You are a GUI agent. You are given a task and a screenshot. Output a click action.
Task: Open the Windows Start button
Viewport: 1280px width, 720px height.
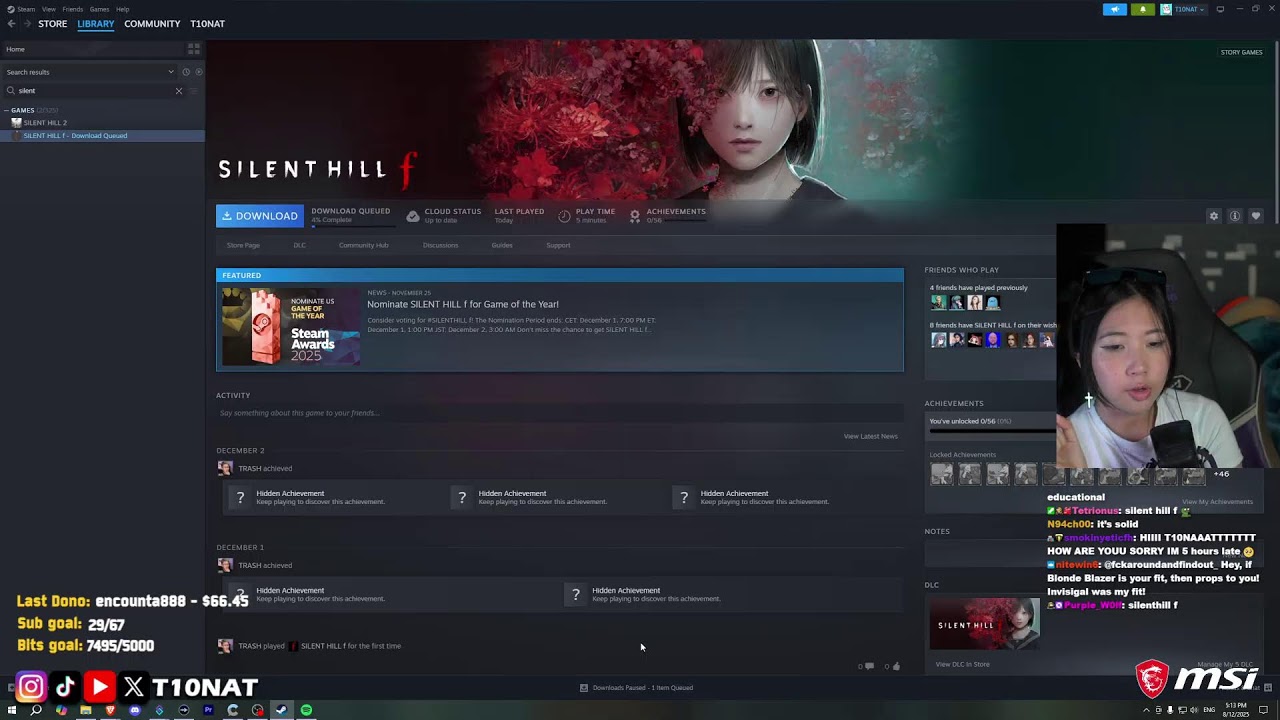(12, 710)
